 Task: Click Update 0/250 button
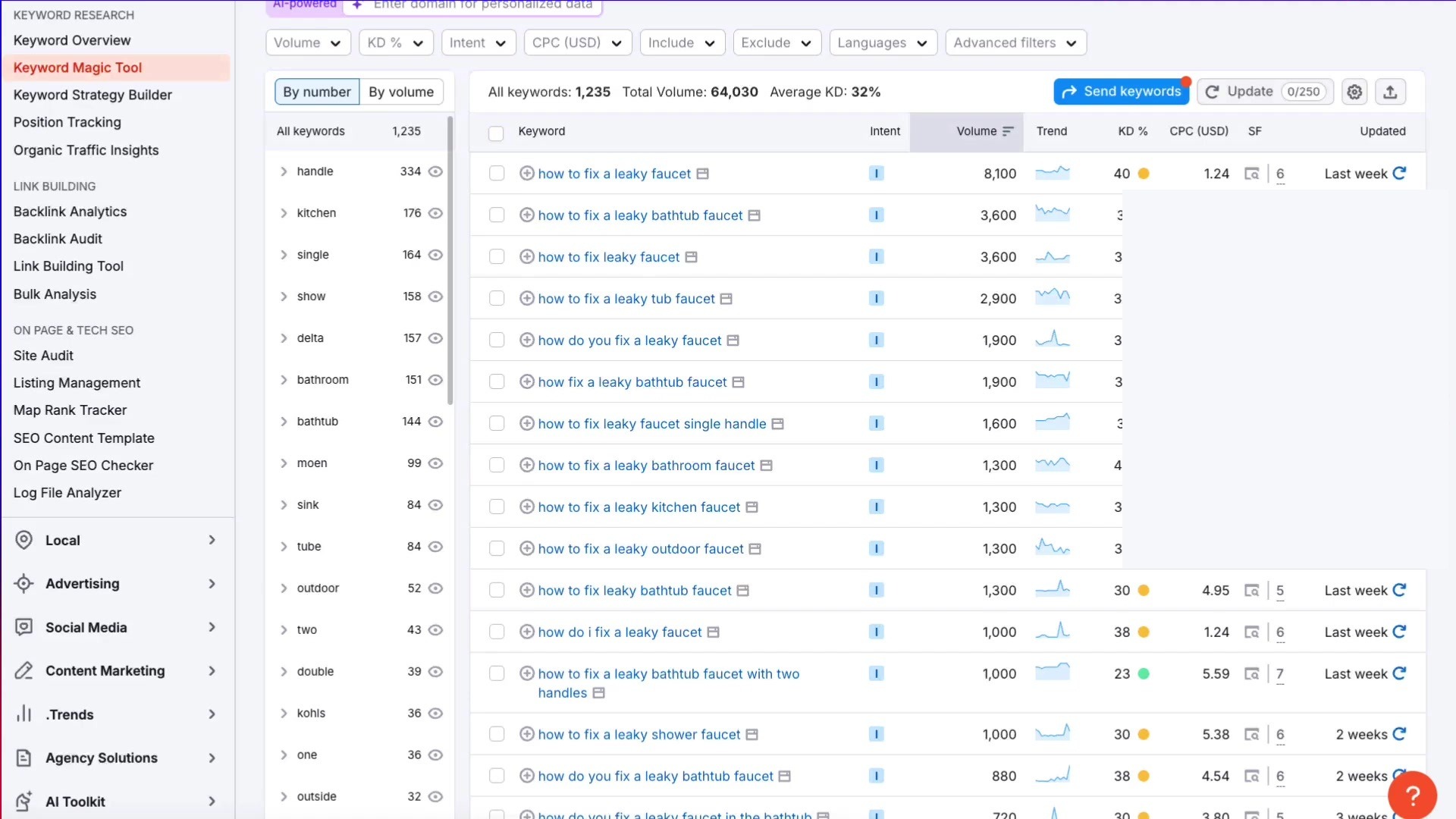pos(1265,92)
